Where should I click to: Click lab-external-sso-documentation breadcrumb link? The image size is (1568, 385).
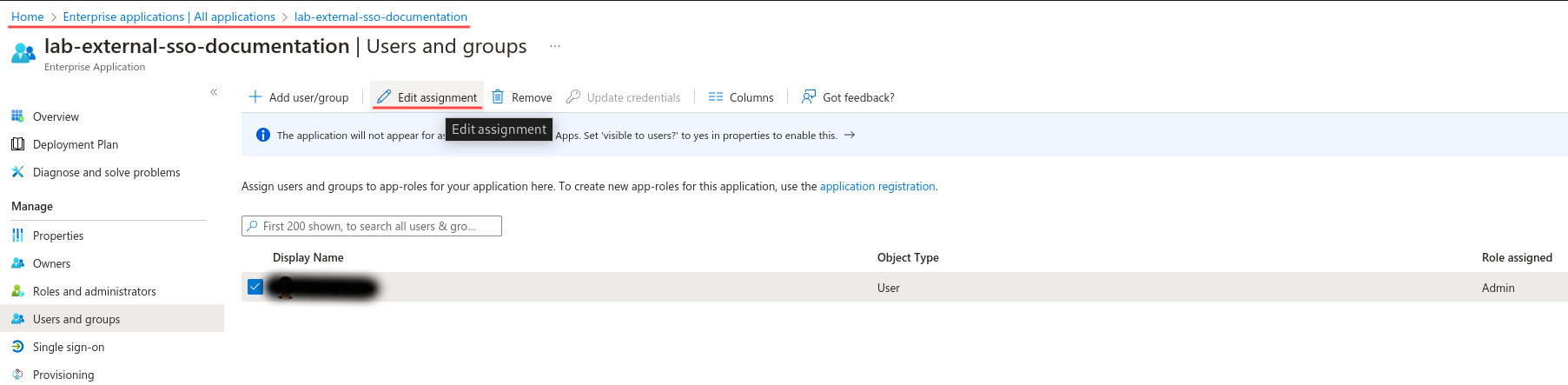(x=380, y=17)
